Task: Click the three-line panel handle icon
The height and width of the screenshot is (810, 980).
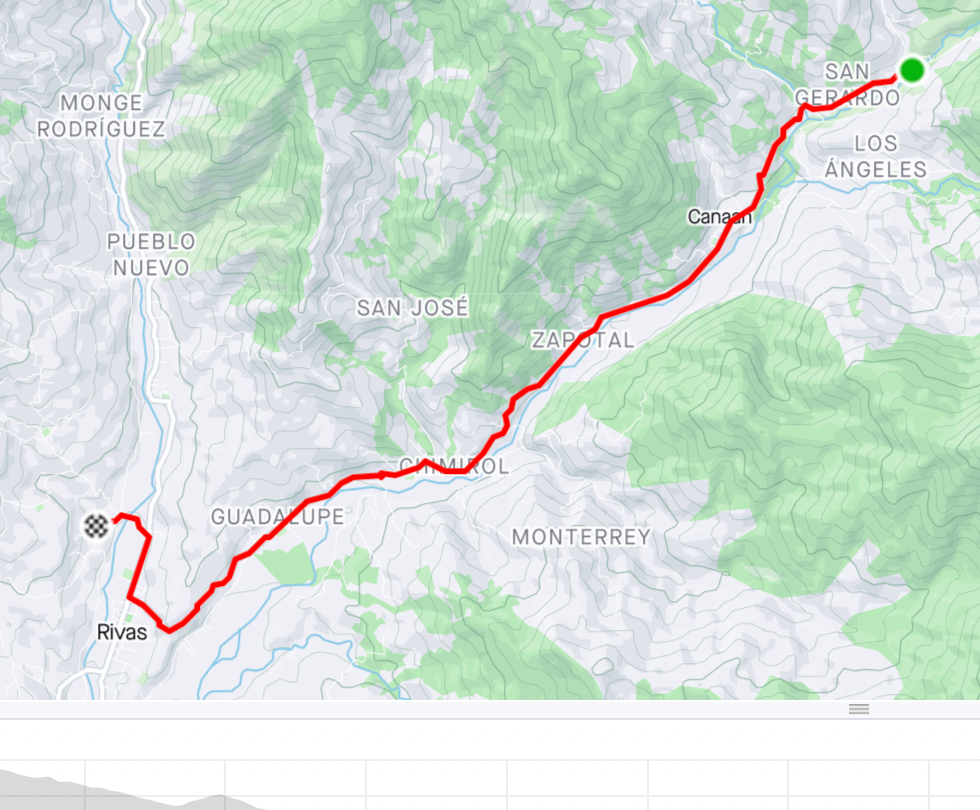Action: (x=859, y=709)
